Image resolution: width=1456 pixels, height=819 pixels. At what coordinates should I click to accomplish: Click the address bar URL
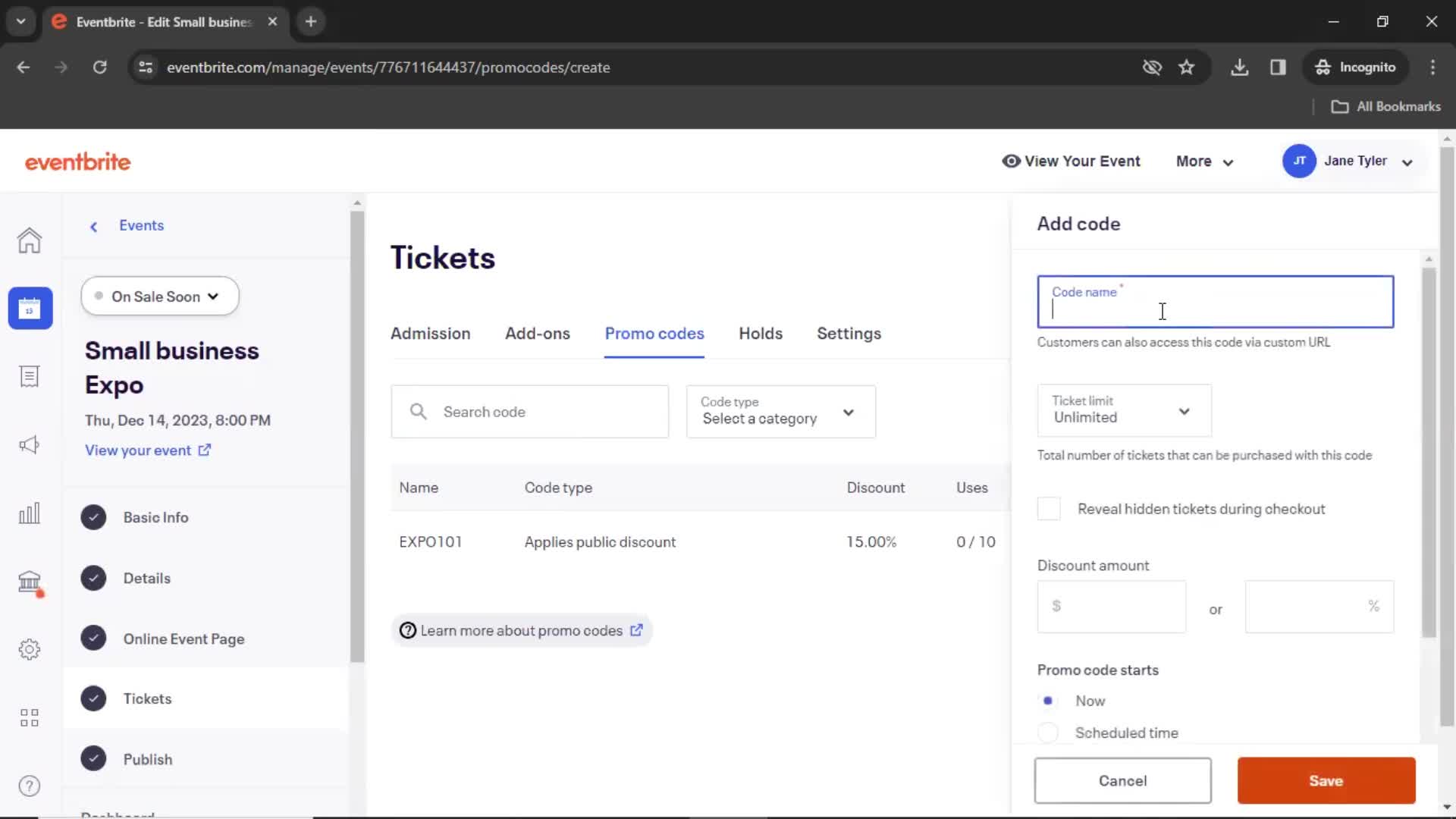(388, 67)
